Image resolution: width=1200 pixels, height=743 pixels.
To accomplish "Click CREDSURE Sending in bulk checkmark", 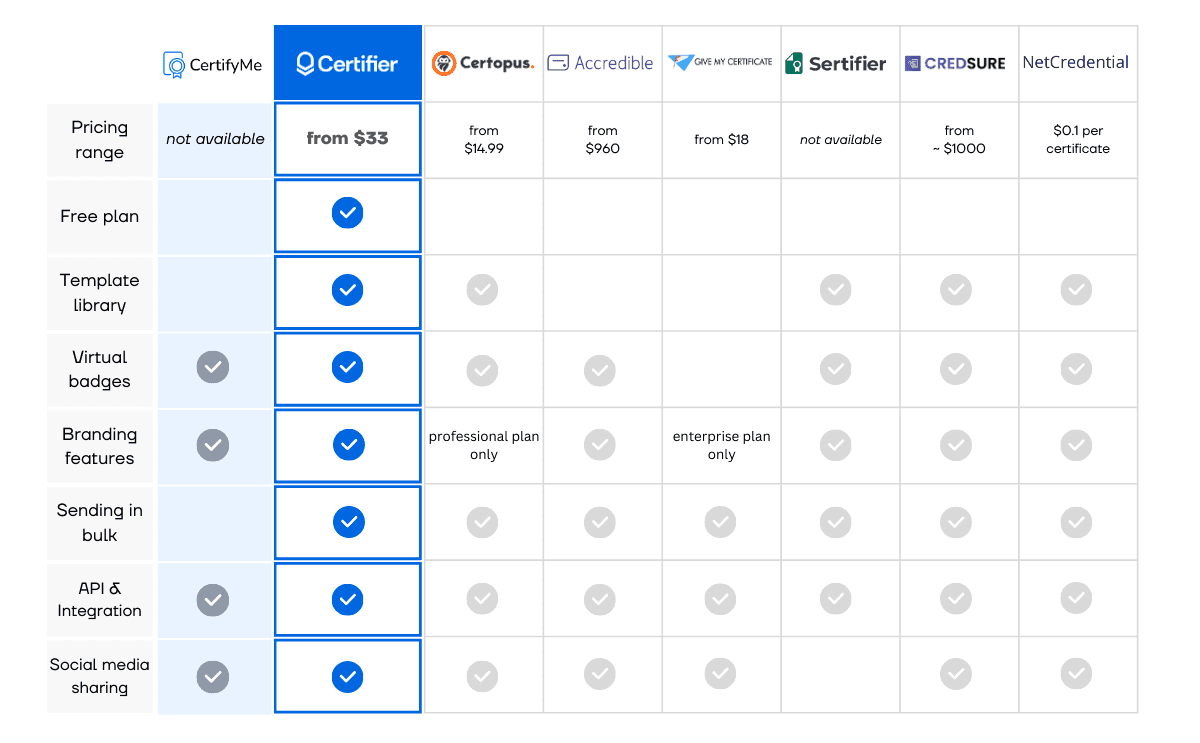I will point(956,522).
